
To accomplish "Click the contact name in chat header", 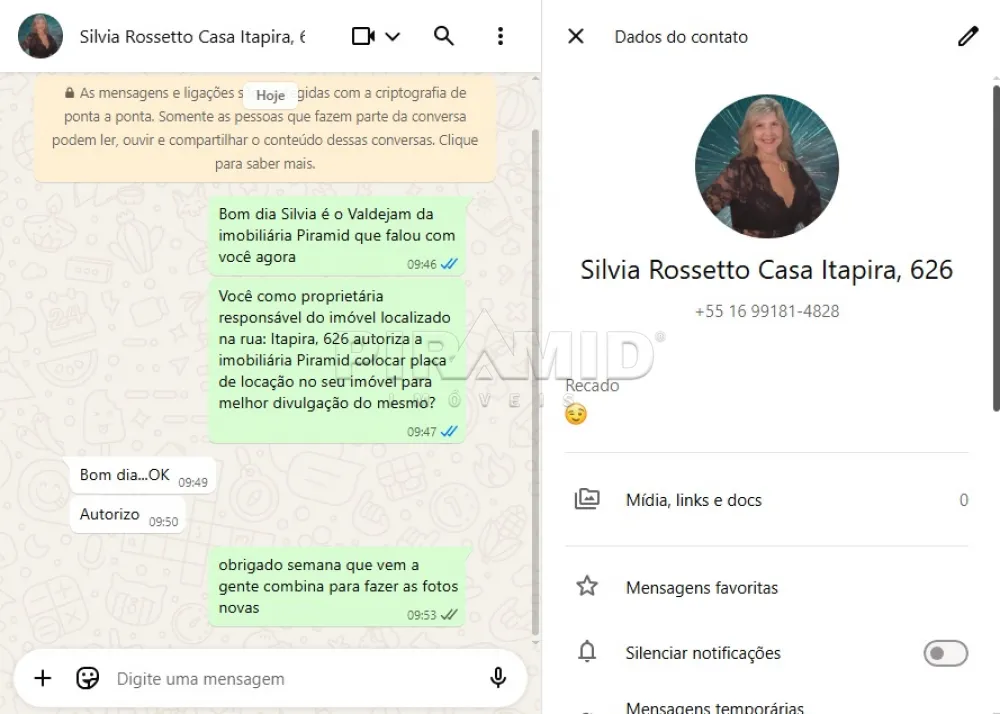I will tap(192, 37).
